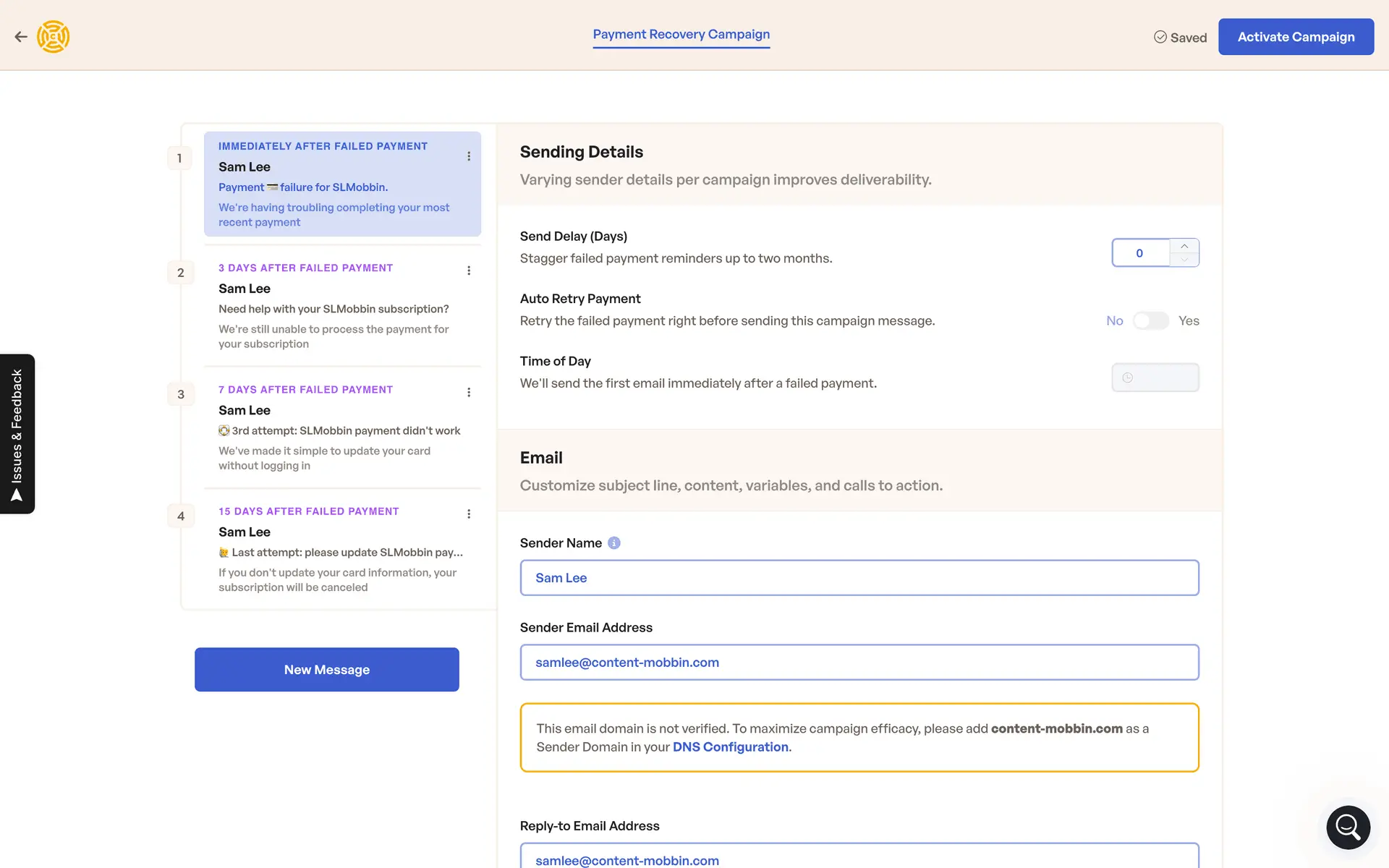
Task: Open options menu for 15 Days After message
Action: [469, 514]
